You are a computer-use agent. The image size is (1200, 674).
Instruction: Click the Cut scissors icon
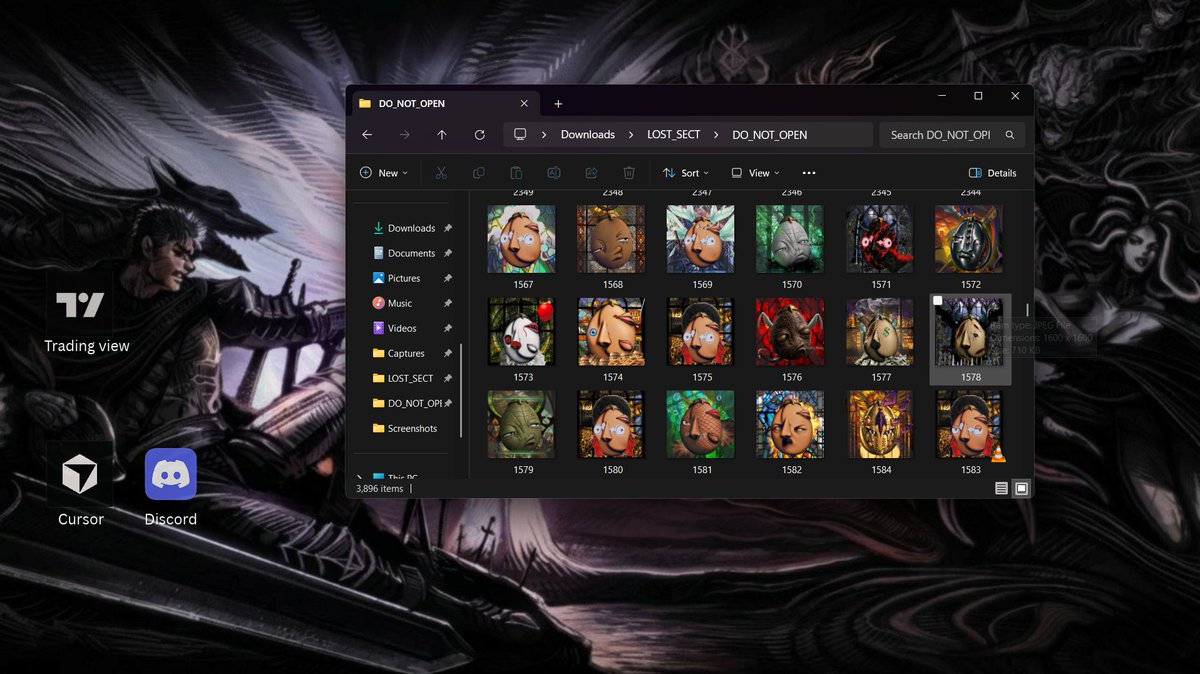point(440,173)
